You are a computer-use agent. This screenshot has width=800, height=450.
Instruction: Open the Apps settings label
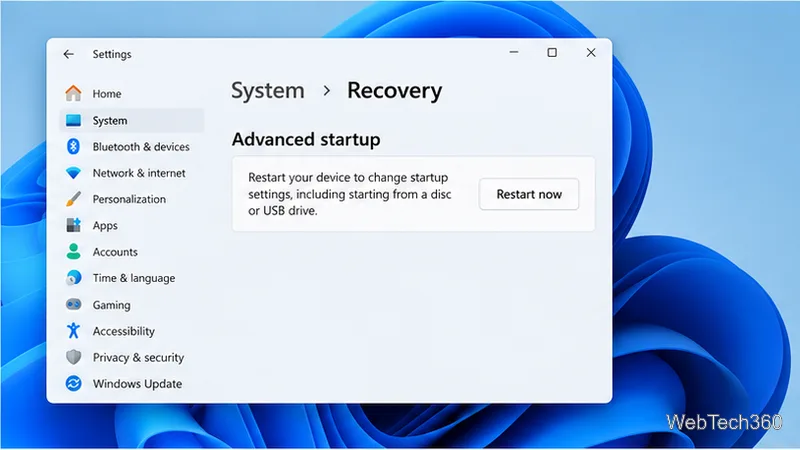pos(105,226)
